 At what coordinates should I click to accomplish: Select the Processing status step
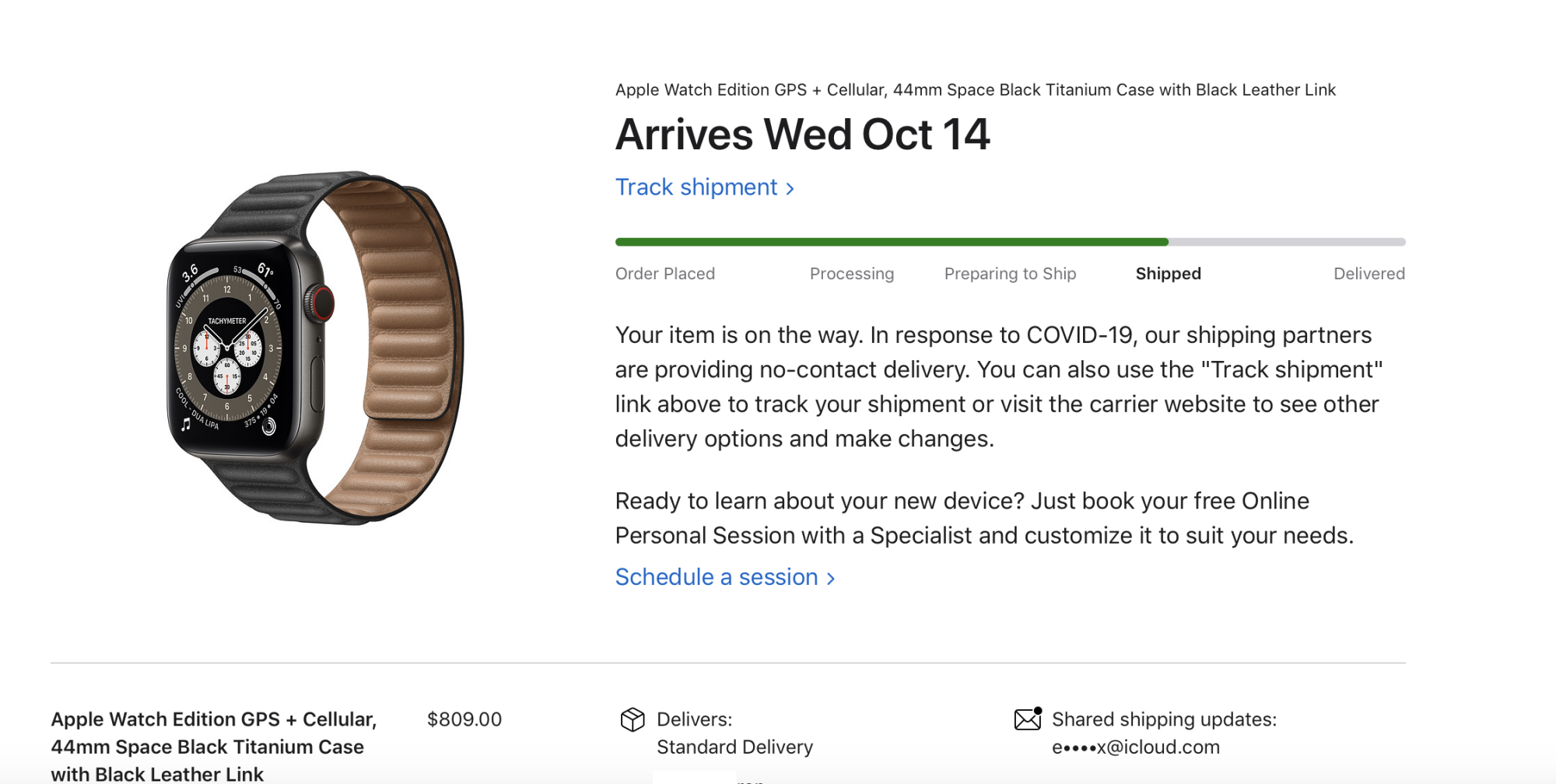tap(852, 274)
